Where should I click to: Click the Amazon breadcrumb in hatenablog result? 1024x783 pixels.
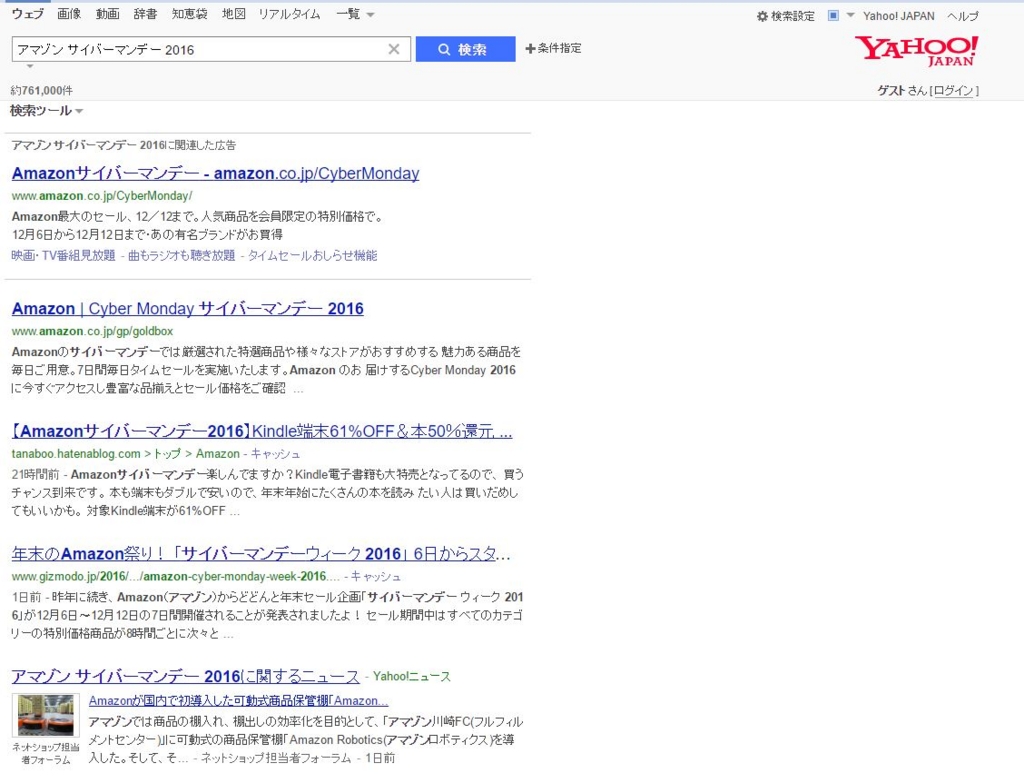pos(217,453)
